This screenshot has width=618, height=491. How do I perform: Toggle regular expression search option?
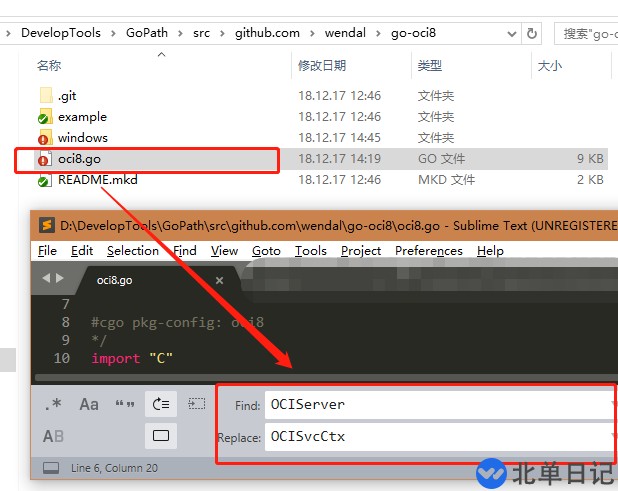tap(53, 404)
